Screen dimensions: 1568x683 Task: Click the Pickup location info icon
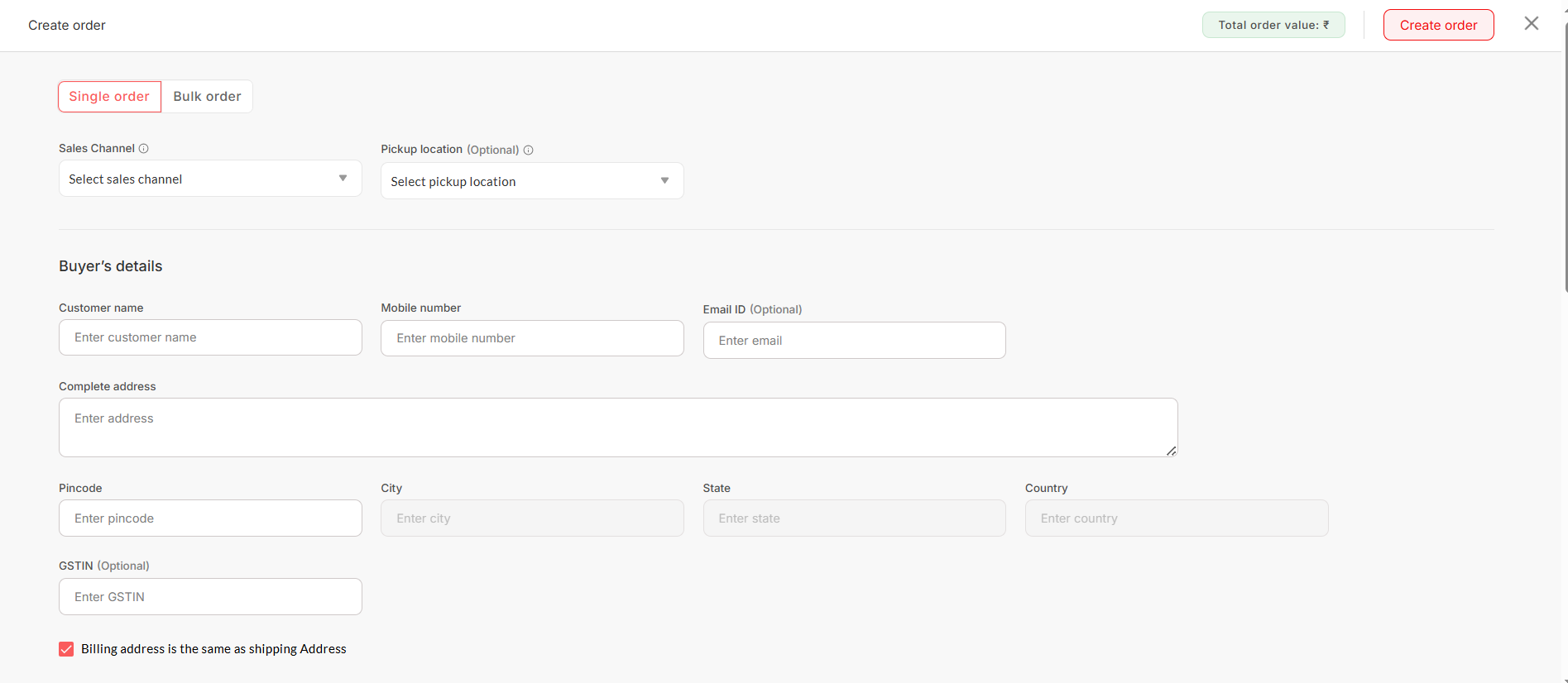tap(529, 150)
